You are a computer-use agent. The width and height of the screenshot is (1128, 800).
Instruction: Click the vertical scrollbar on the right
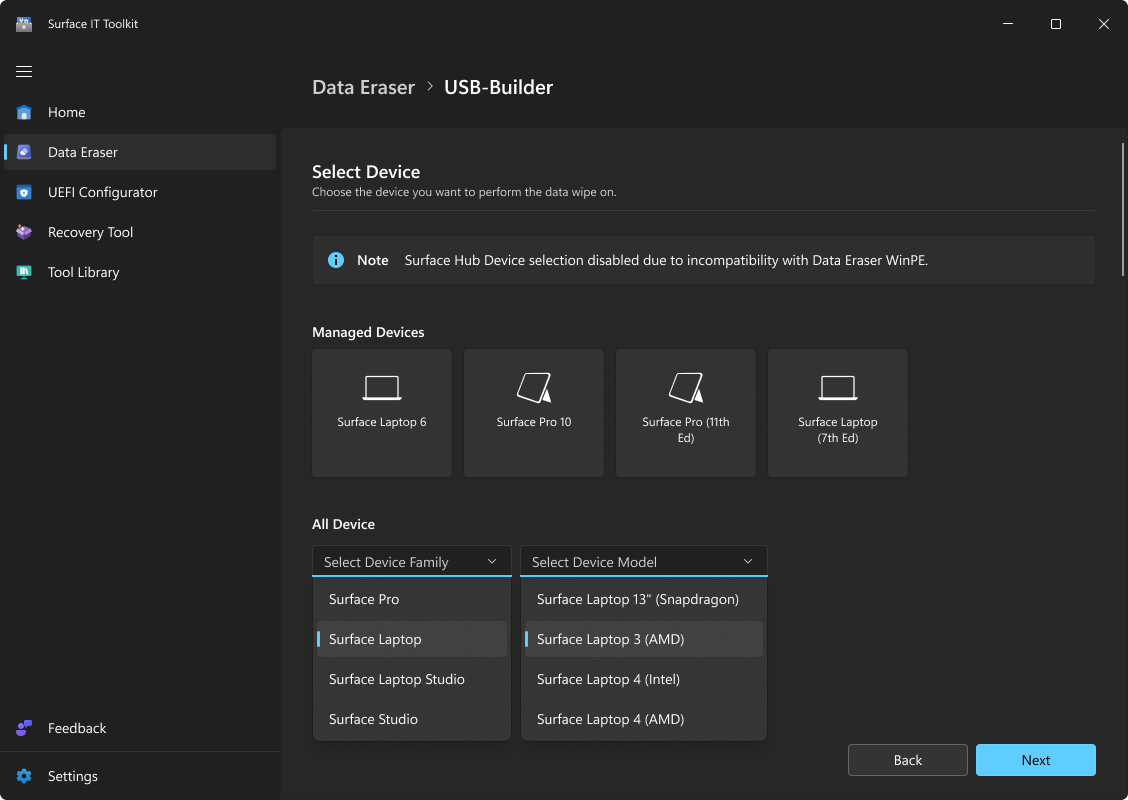1122,209
